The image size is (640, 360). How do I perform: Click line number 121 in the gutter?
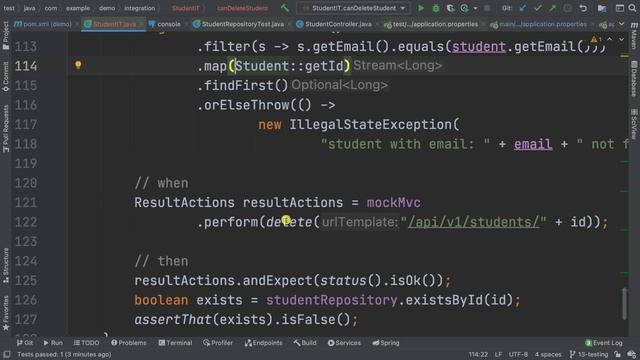click(26, 202)
